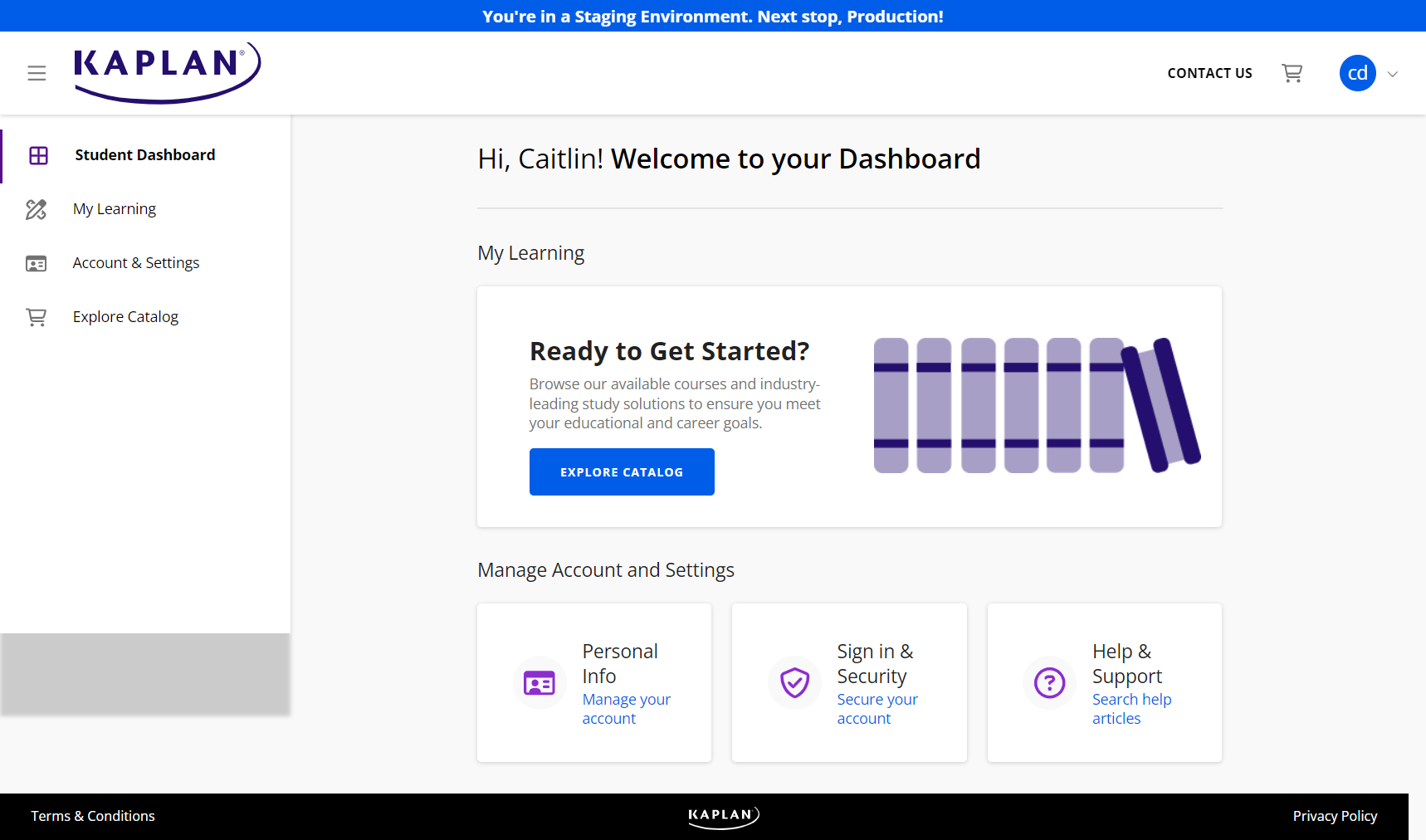Click the books illustration in the card
Screen dimensions: 1426x840
[1037, 405]
